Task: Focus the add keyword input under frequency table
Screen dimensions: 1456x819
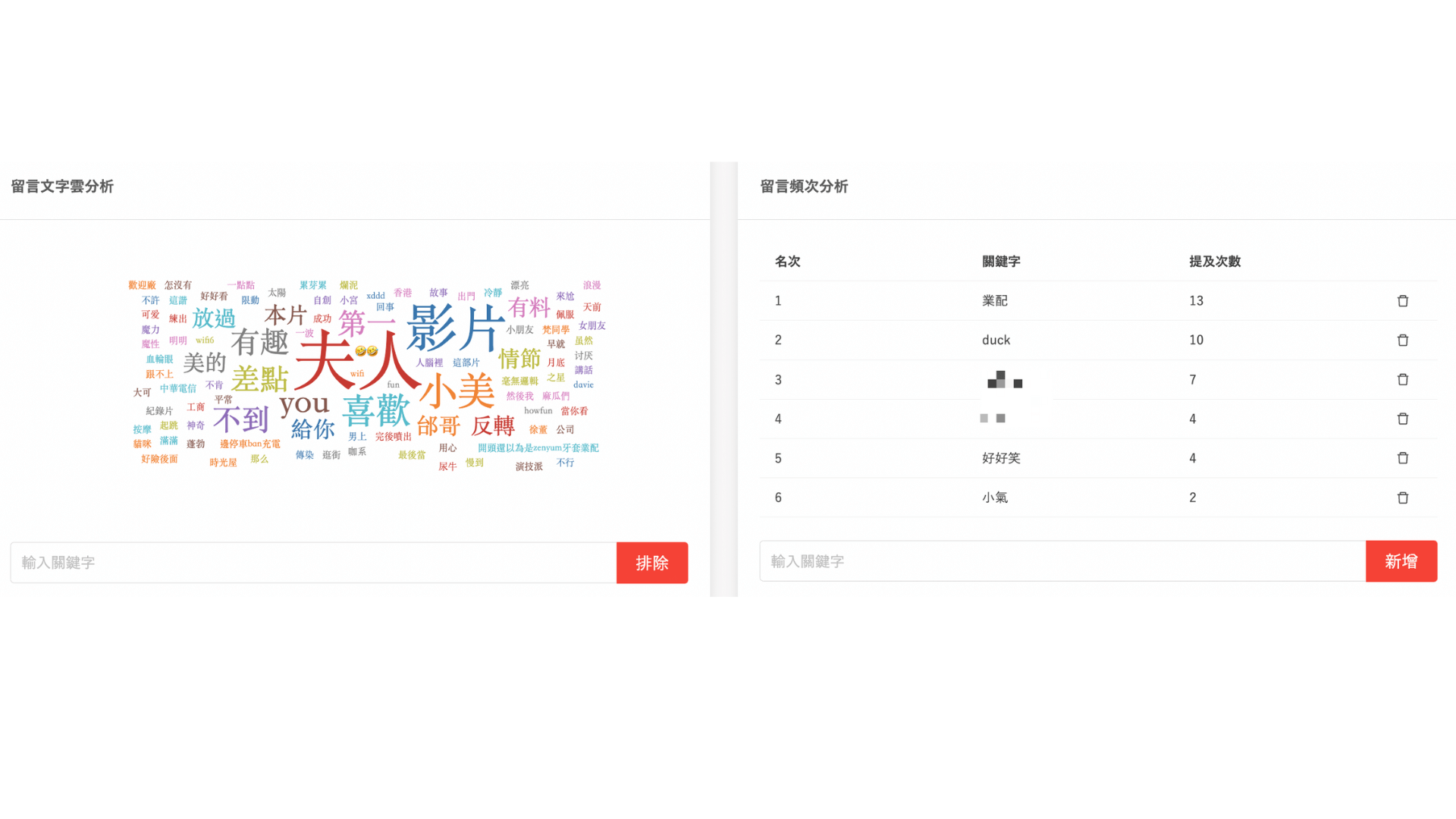Action: point(1062,561)
